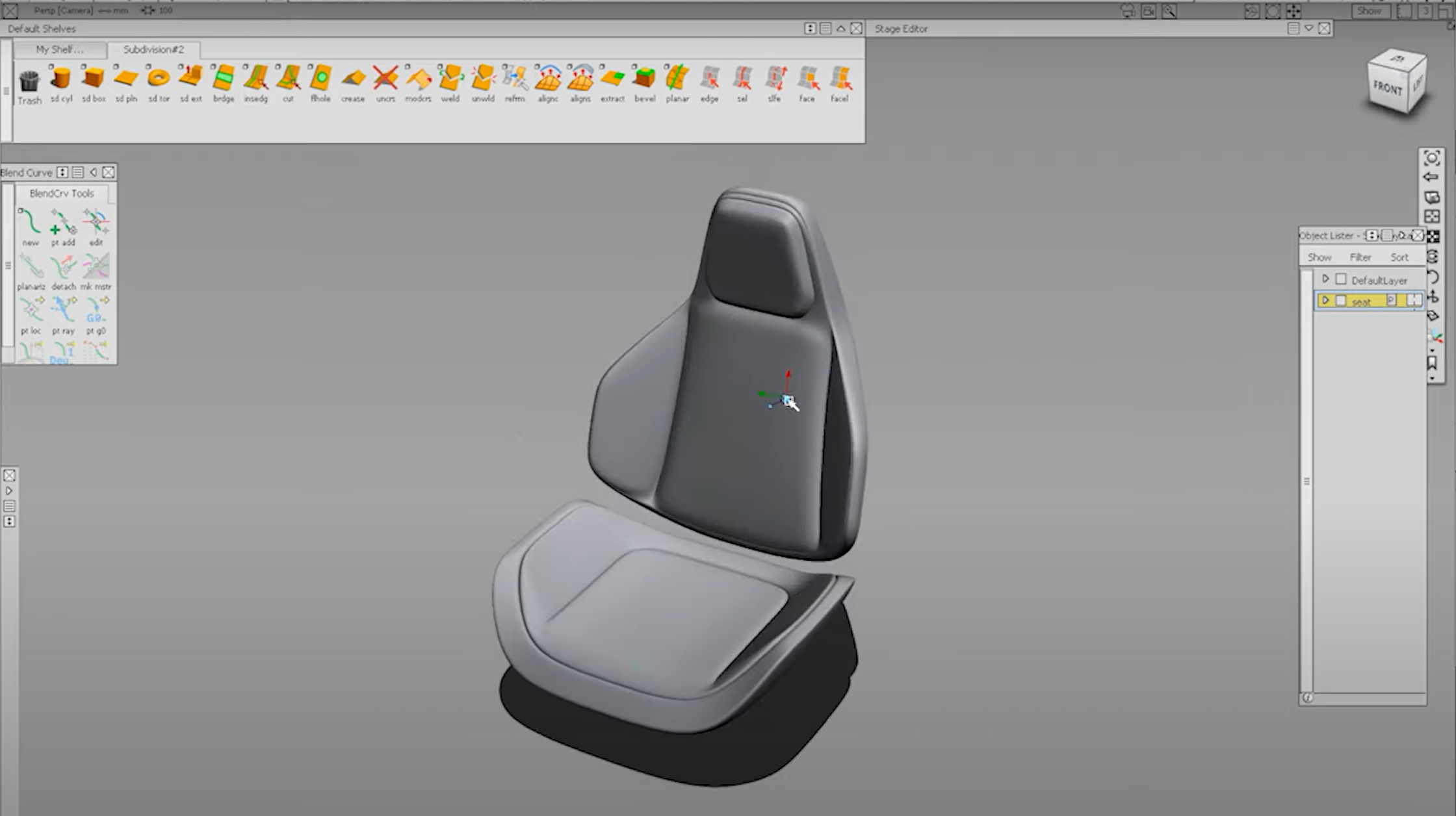The image size is (1456, 816).
Task: Open the Show menu in Object Lister
Action: 1319,257
